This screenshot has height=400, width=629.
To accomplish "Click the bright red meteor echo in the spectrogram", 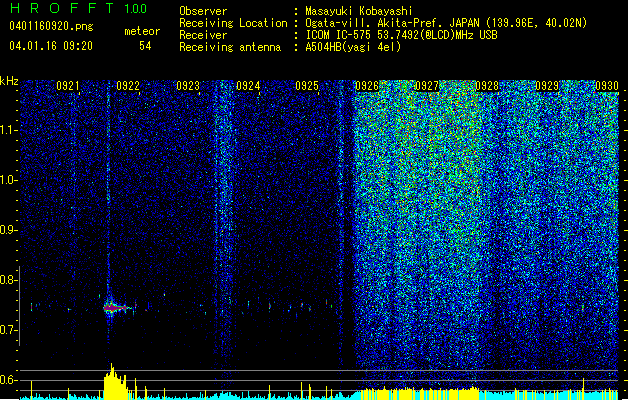I will pyautogui.click(x=114, y=308).
